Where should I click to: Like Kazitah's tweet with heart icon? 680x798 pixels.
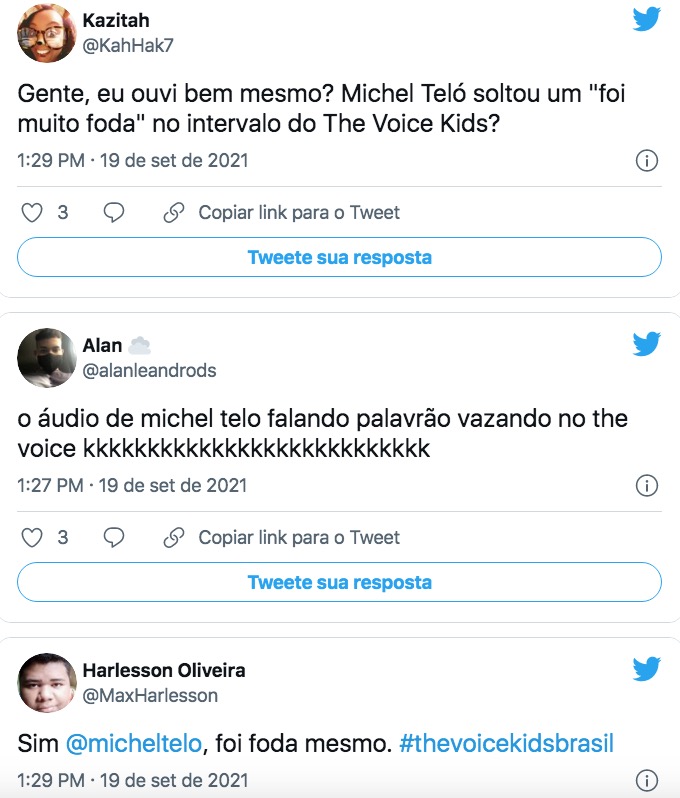[x=33, y=213]
